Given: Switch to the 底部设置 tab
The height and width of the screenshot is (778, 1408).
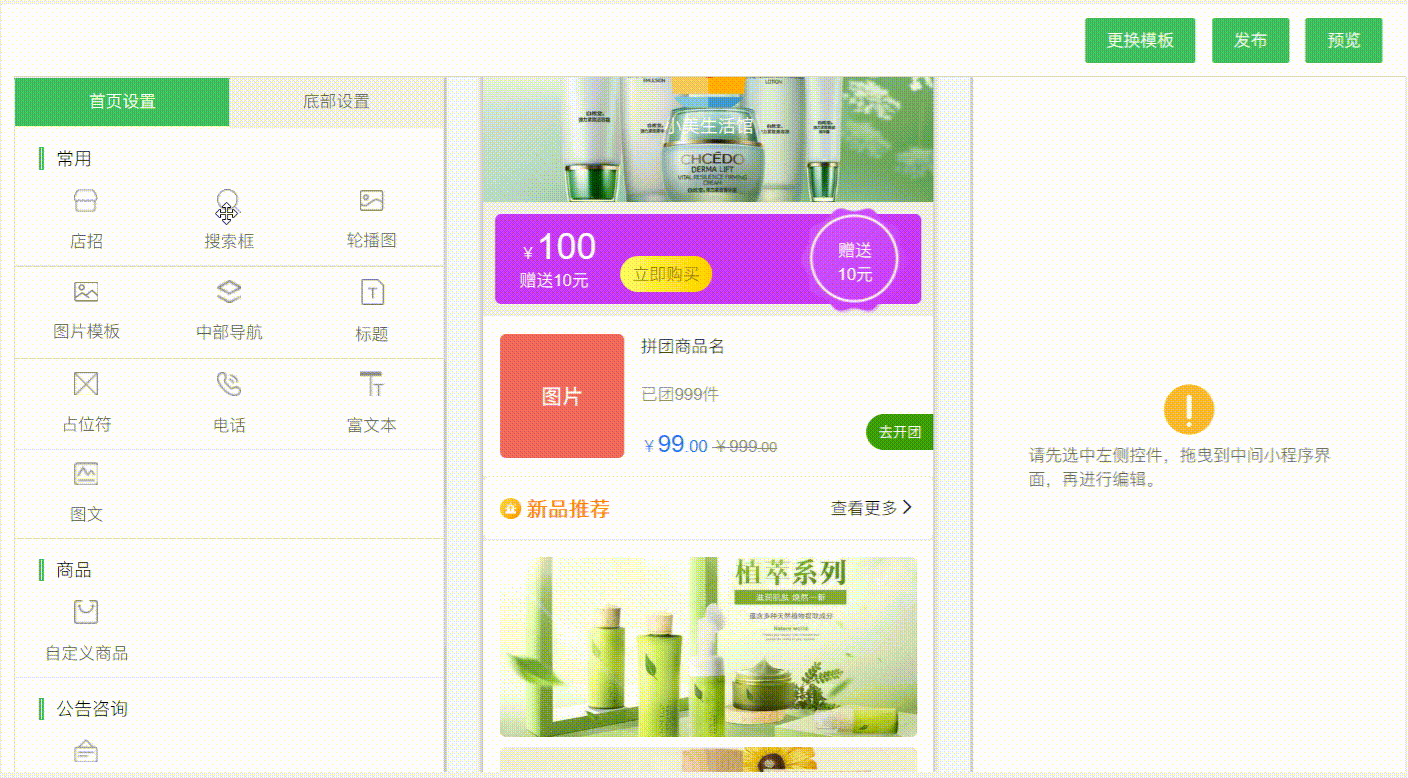Looking at the screenshot, I should tap(336, 101).
